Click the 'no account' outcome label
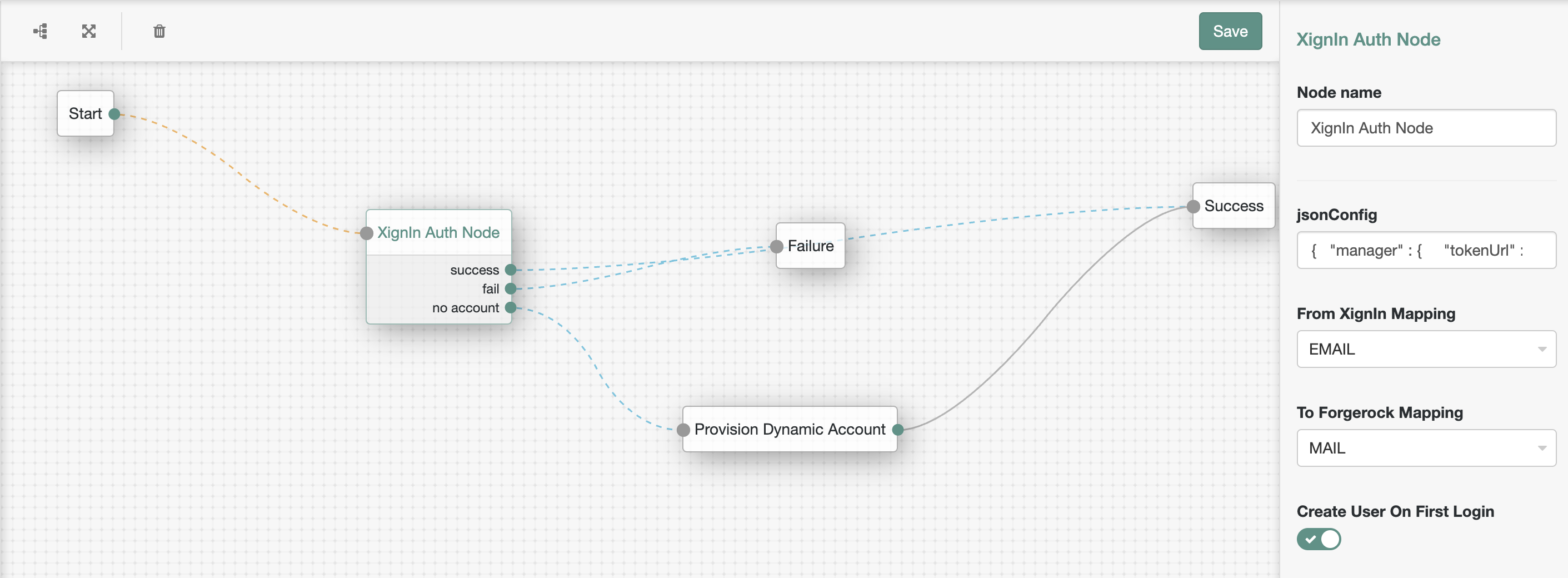This screenshot has width=1568, height=578. 465,307
